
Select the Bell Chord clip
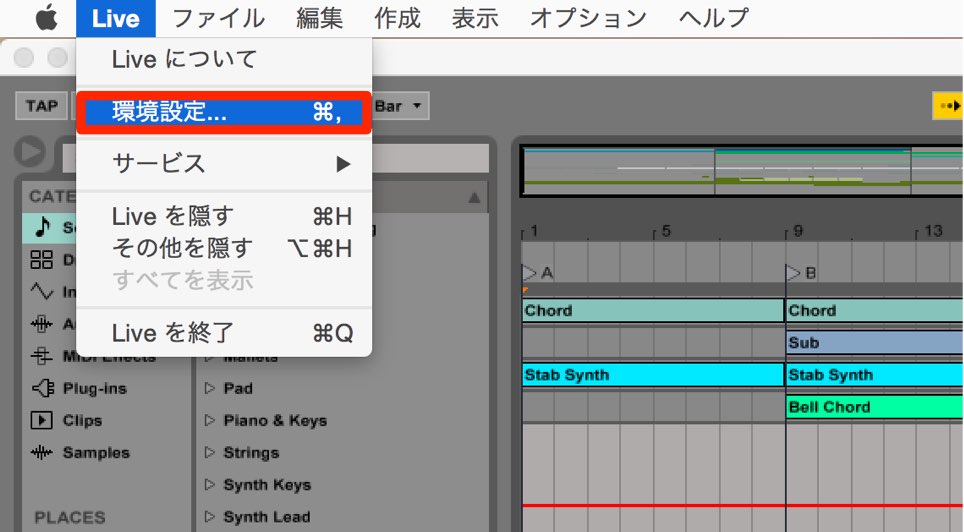point(875,407)
